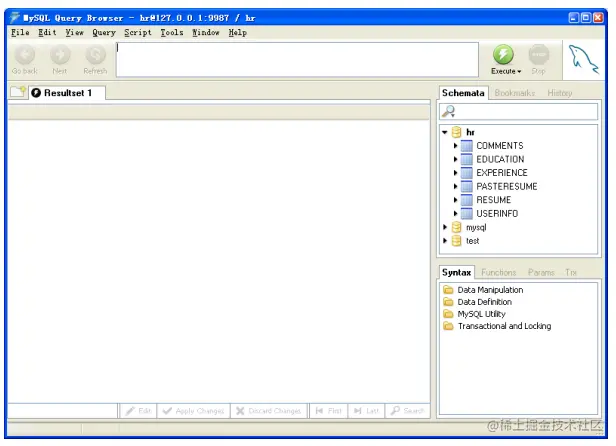Click the Discard Changes button
This screenshot has height=446, width=616.
tap(269, 411)
